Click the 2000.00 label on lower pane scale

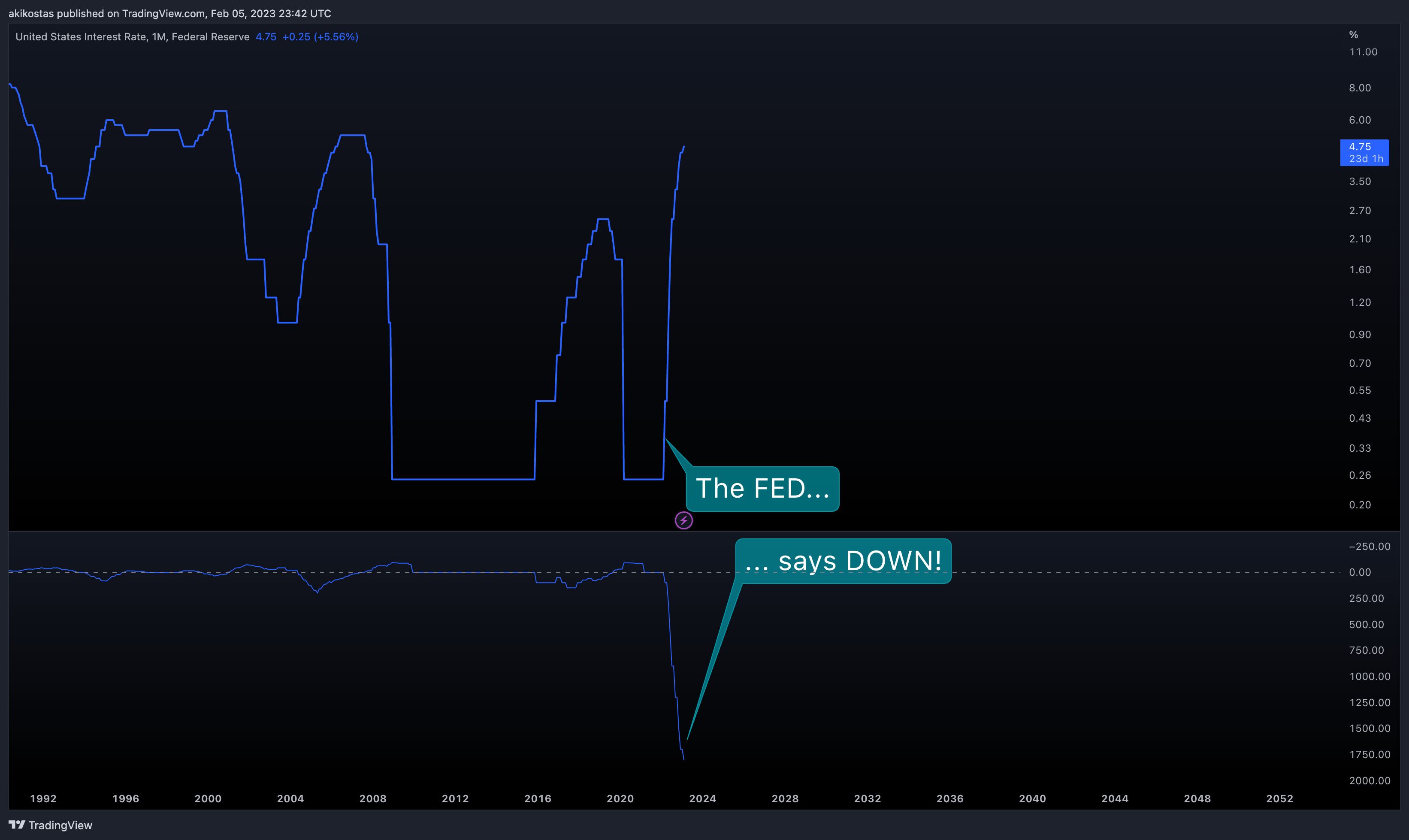1370,780
